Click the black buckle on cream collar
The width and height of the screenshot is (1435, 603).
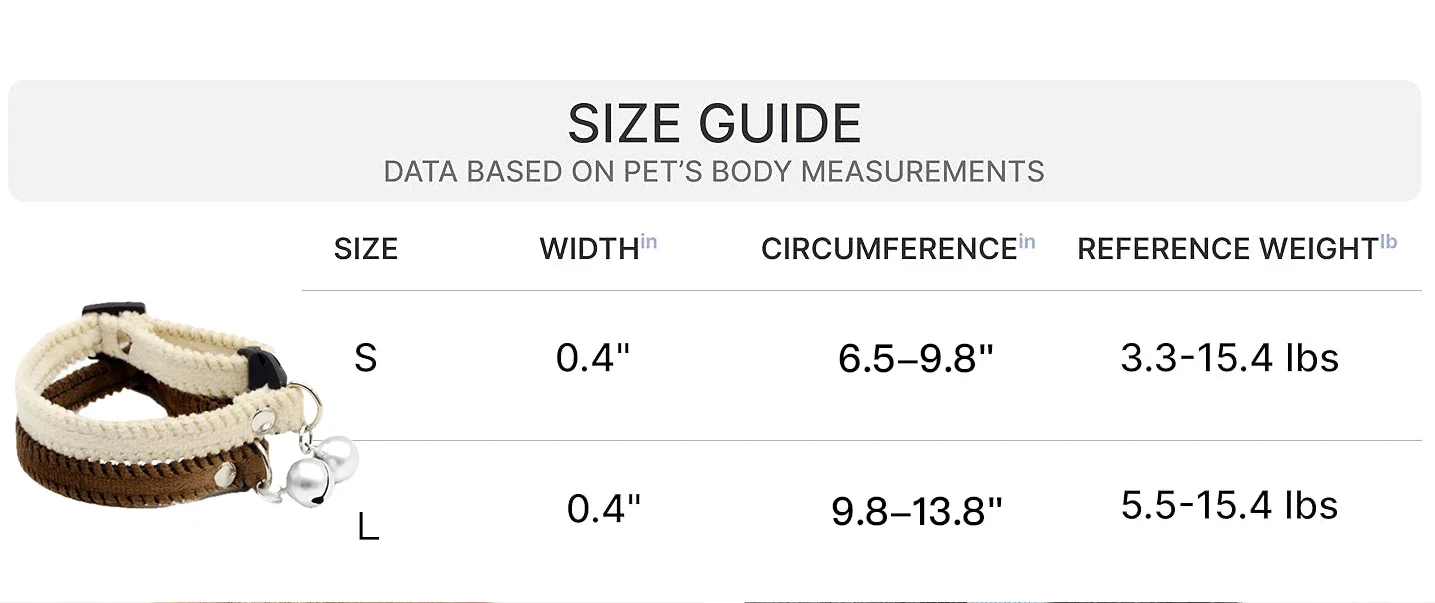[264, 367]
